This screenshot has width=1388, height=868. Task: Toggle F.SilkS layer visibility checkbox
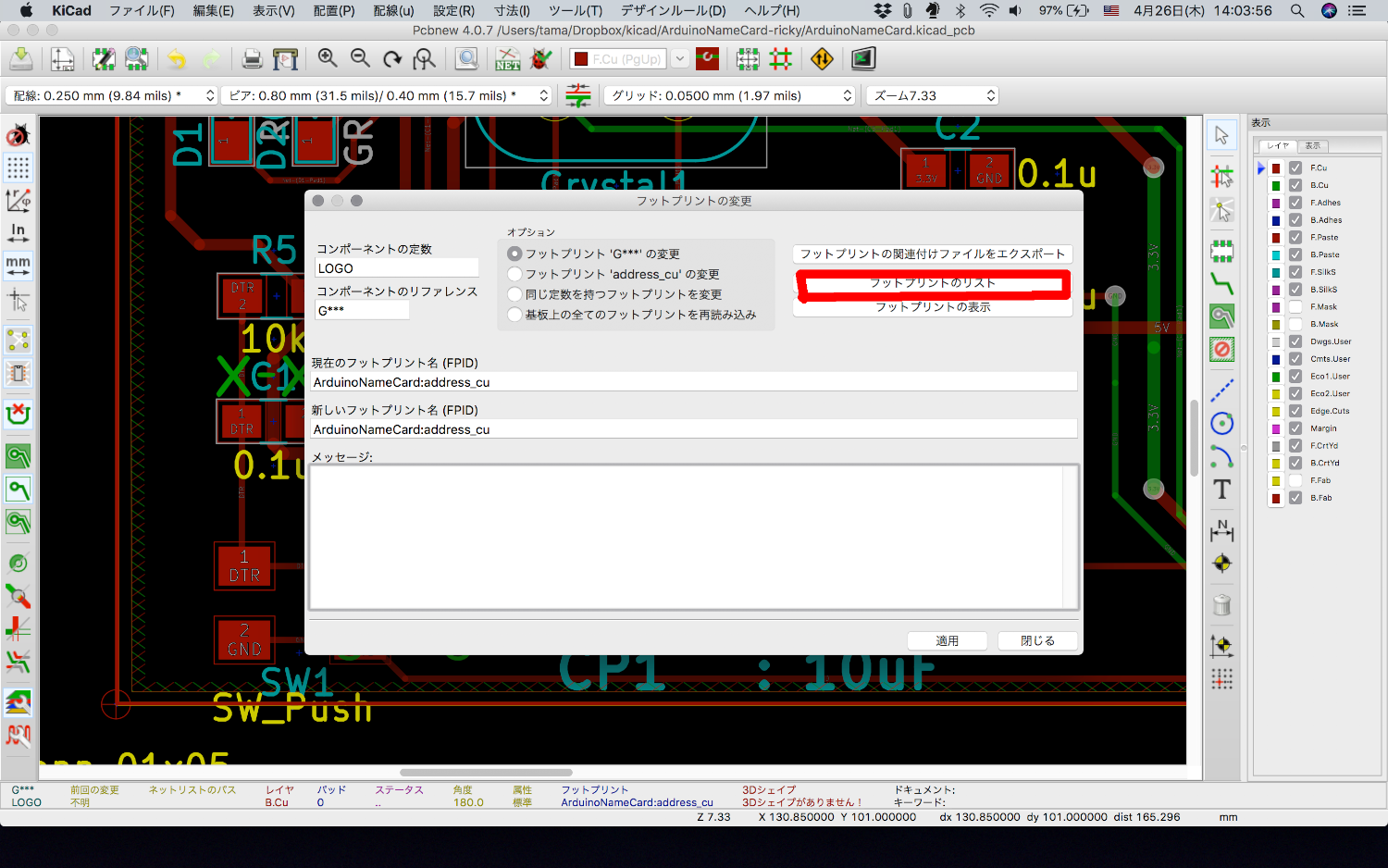(x=1295, y=272)
